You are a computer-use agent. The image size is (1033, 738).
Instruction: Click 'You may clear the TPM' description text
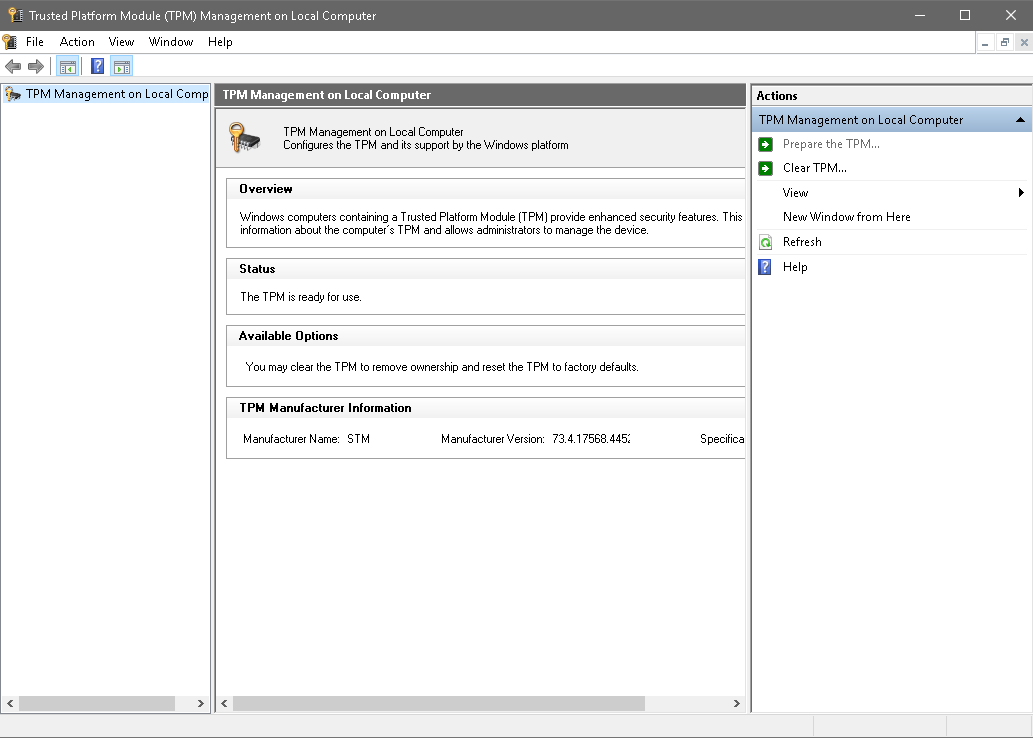[441, 367]
